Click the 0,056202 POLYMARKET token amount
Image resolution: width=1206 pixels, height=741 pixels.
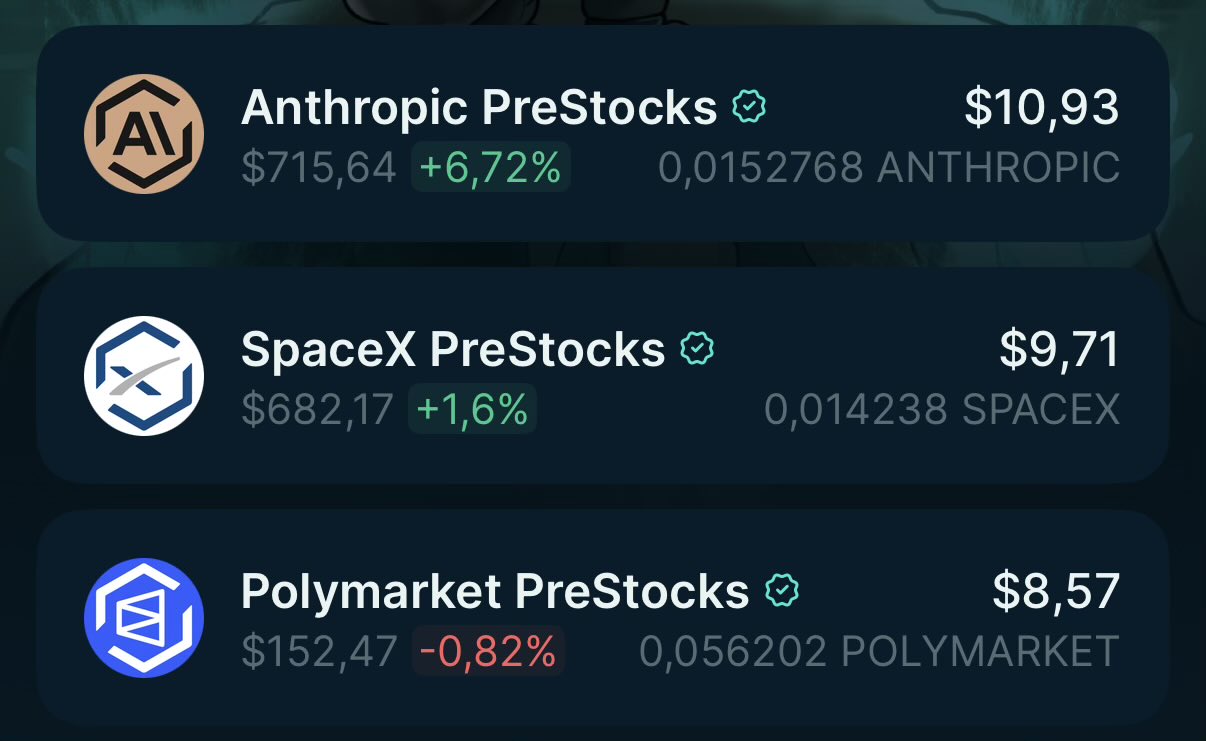pos(878,652)
